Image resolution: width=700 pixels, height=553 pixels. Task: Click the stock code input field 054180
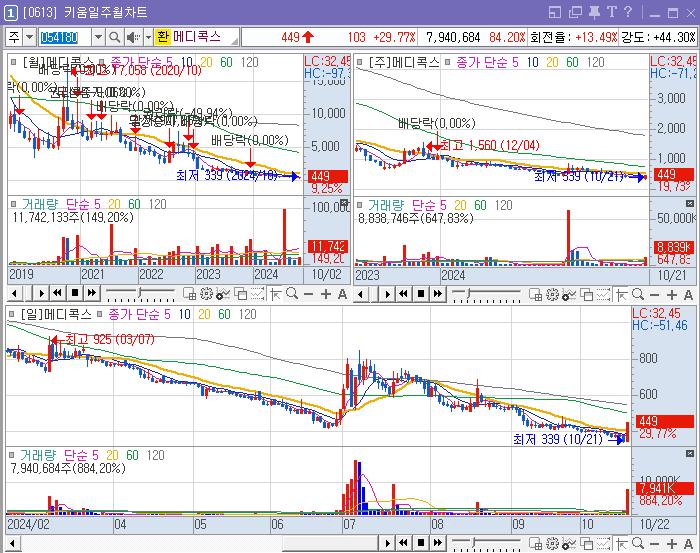[65, 37]
